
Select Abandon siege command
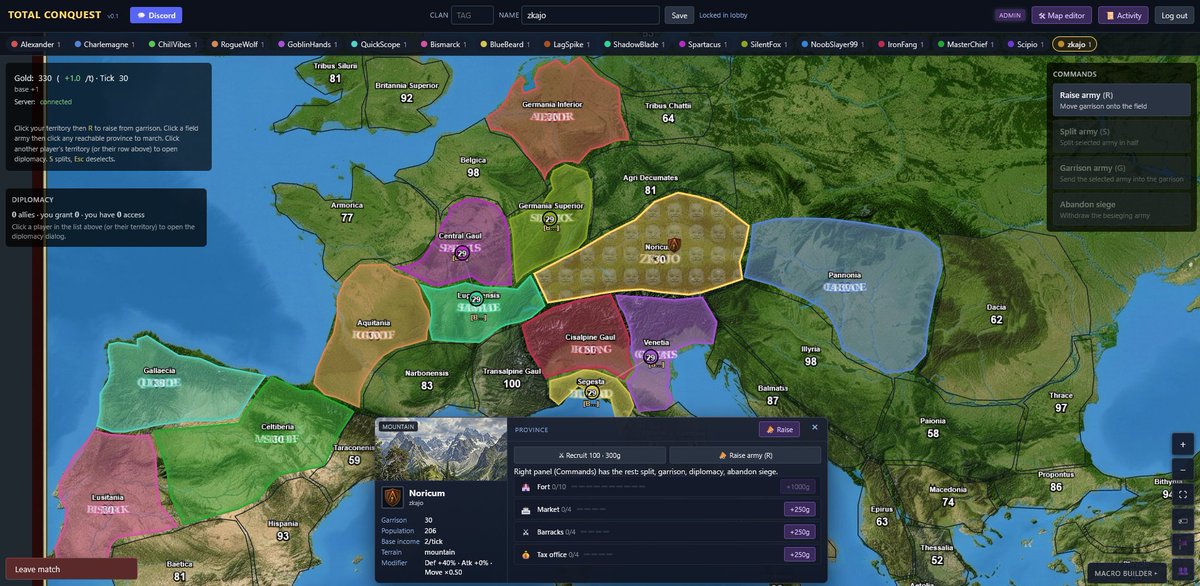tap(1119, 210)
